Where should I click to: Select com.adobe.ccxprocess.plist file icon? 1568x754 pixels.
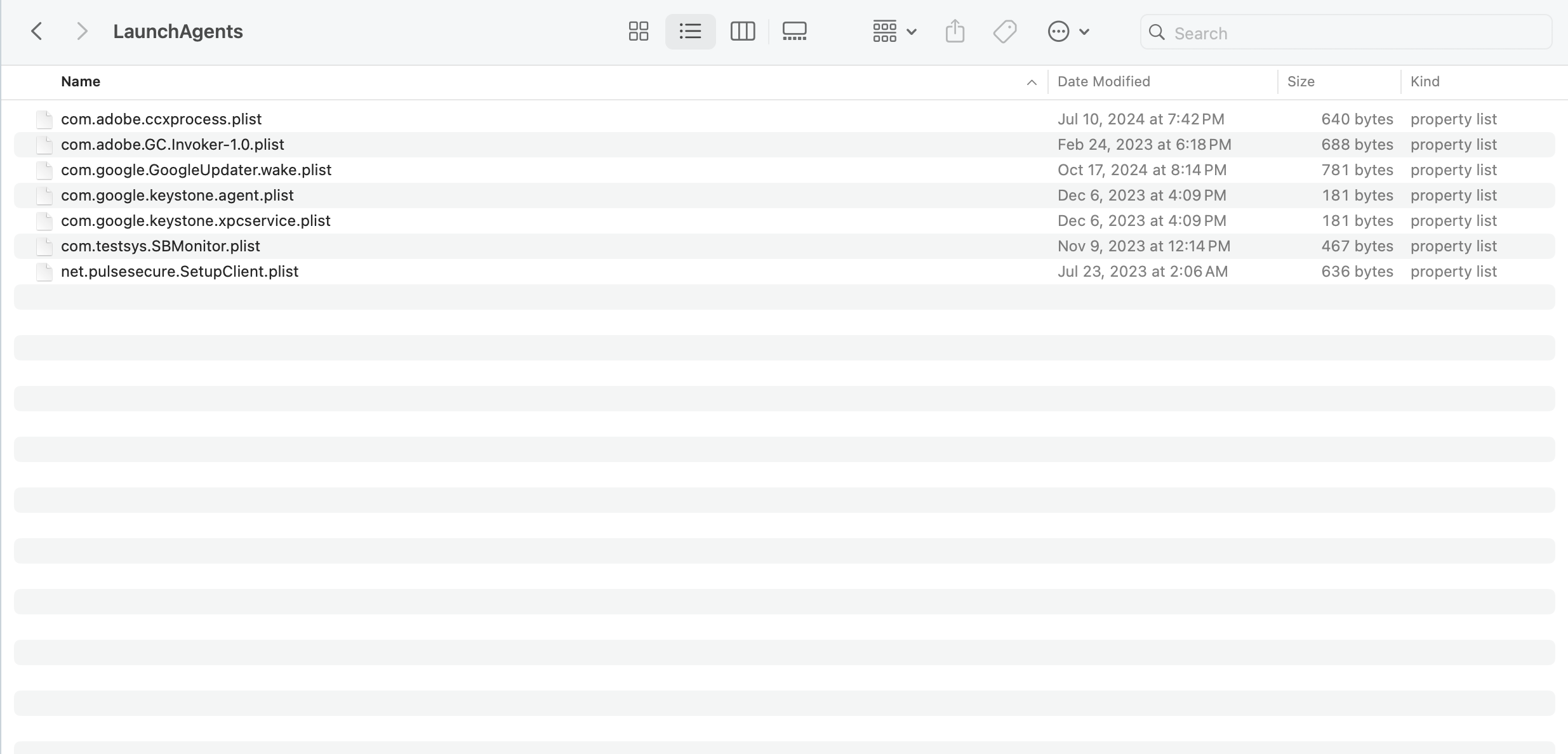44,119
